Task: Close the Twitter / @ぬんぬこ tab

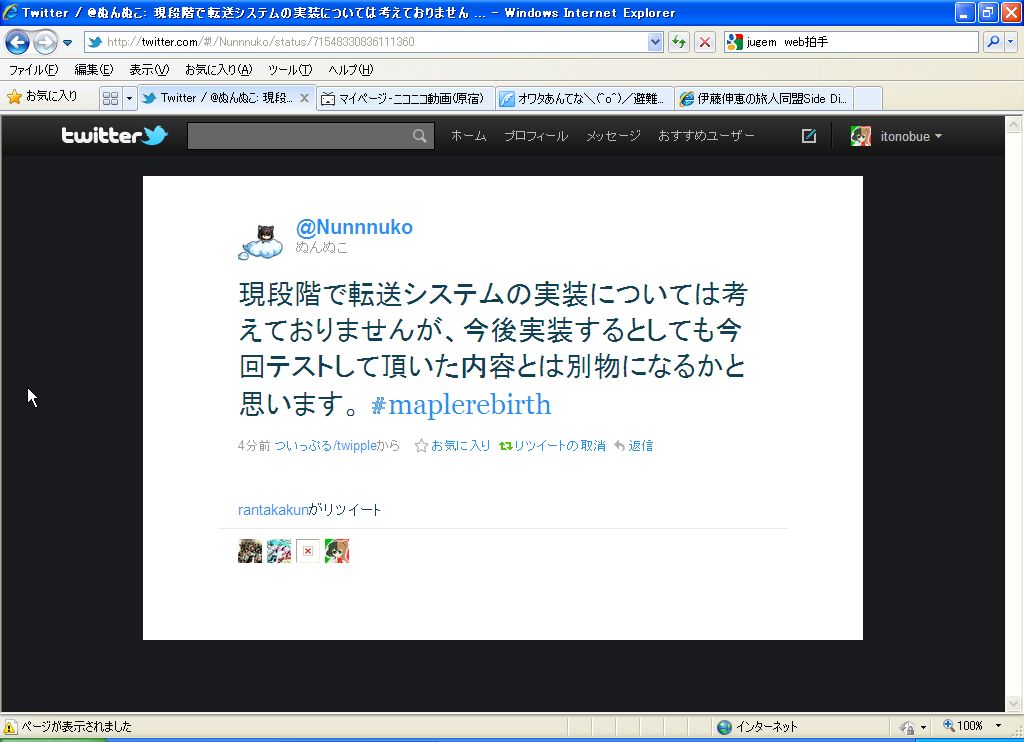Action: pos(304,98)
